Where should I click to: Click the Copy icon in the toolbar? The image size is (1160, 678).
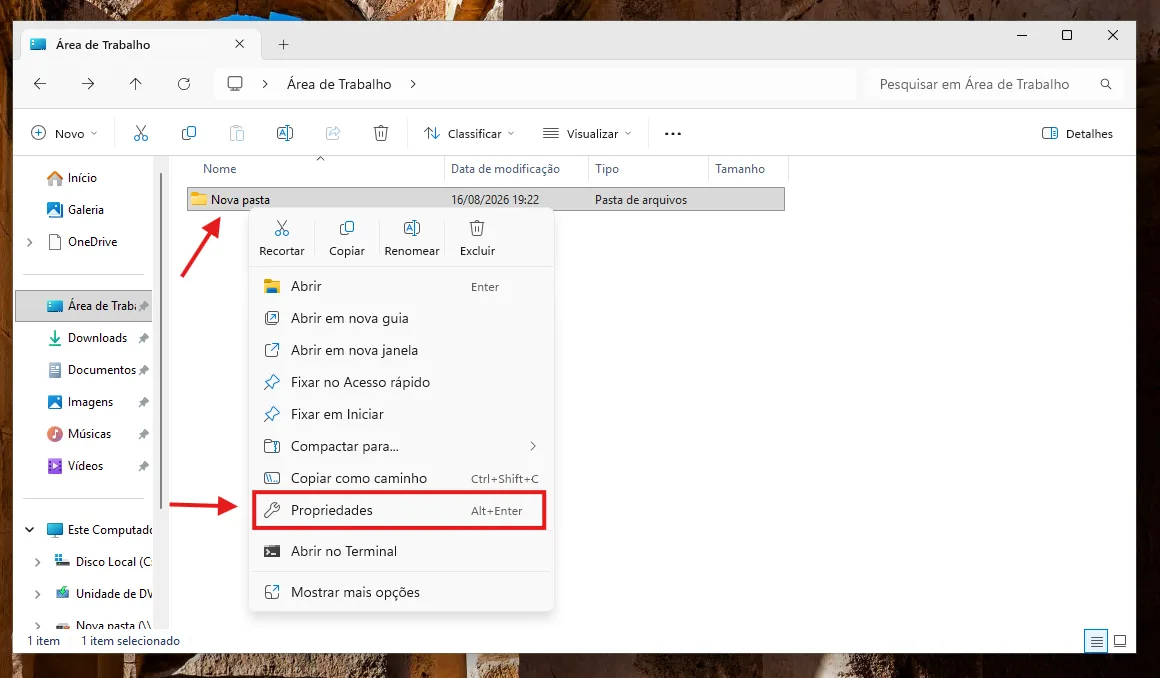click(x=189, y=133)
